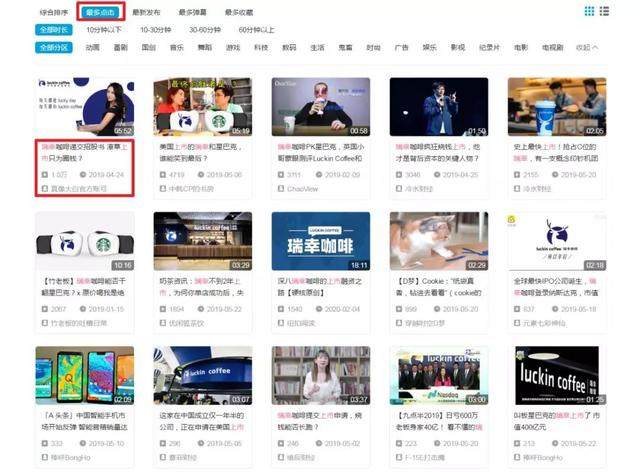The image size is (640, 472).
Task: Switch to grid view layout icon
Action: (x=589, y=11)
